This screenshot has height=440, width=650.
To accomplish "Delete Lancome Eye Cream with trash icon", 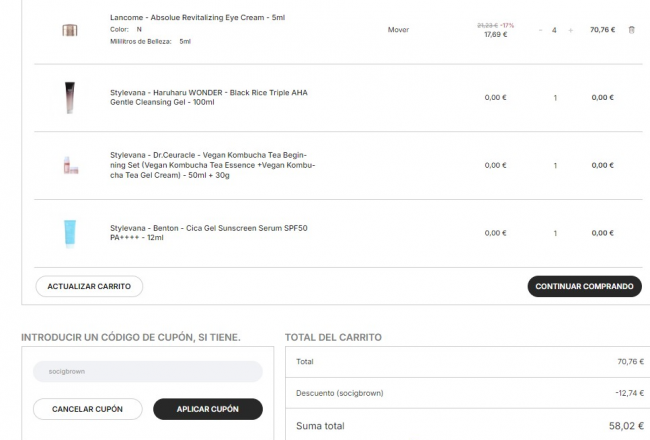I will [x=631, y=30].
